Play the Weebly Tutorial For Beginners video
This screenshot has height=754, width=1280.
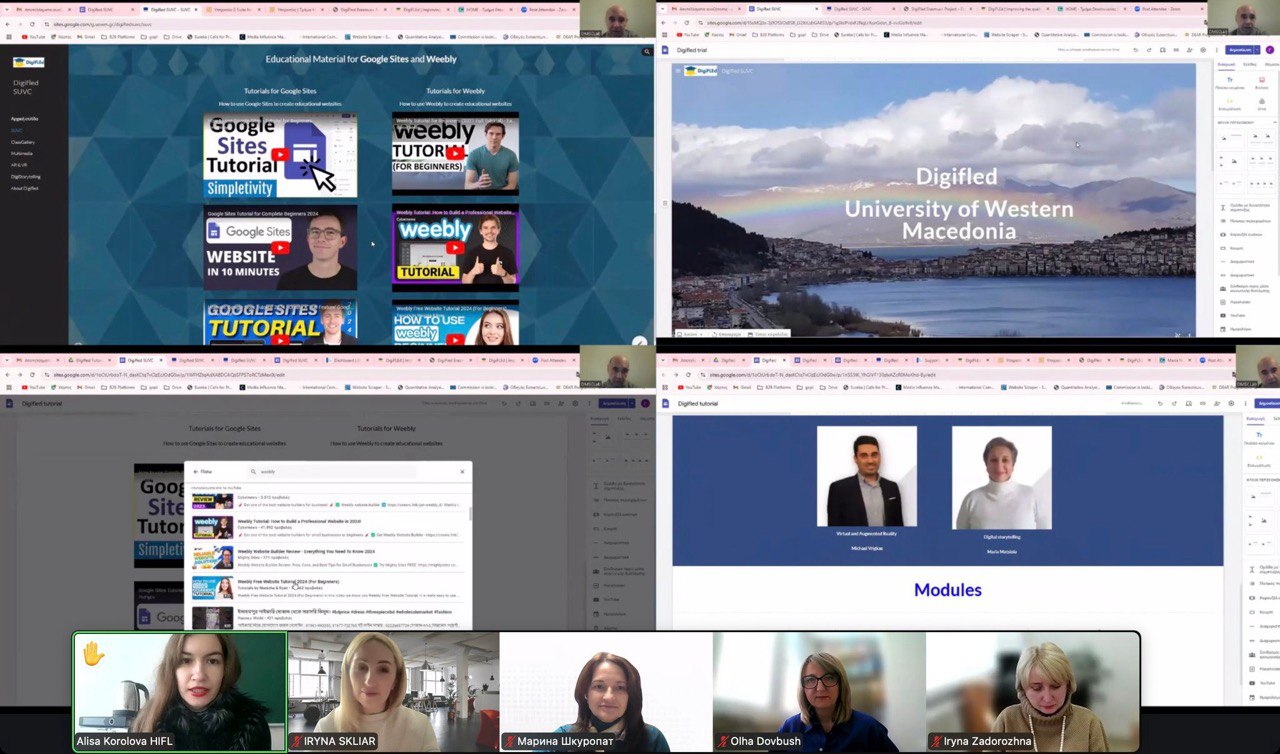click(x=455, y=154)
